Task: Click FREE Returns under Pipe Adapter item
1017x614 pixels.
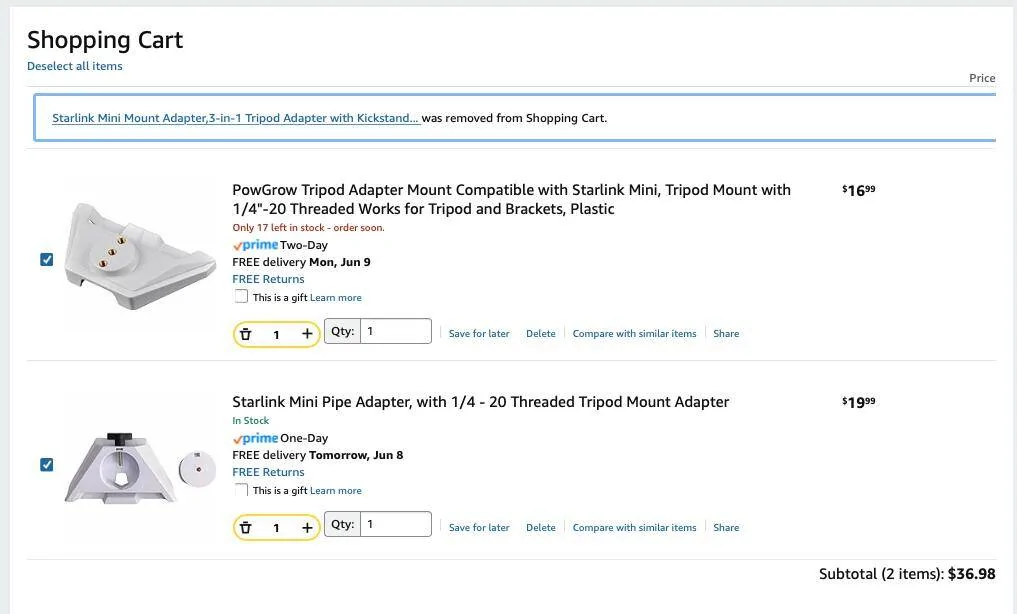Action: coord(269,472)
